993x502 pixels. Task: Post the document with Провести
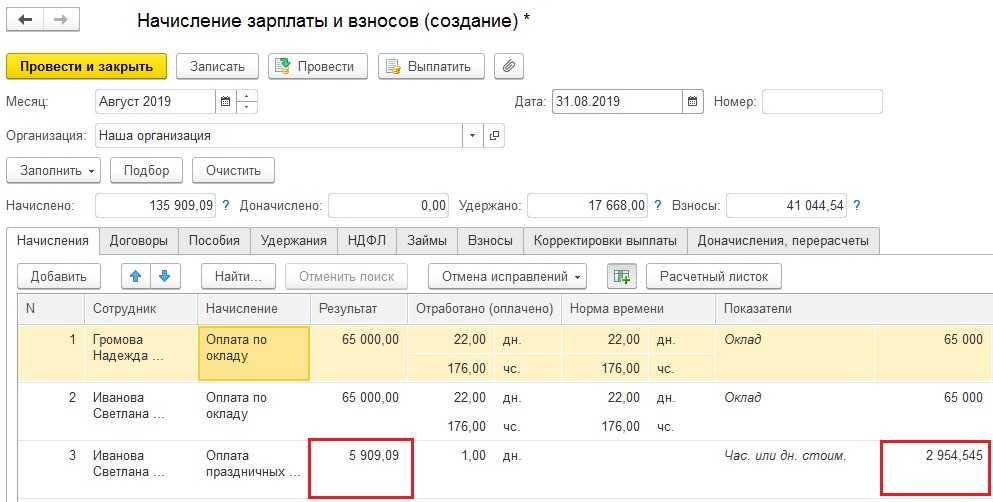tap(318, 66)
